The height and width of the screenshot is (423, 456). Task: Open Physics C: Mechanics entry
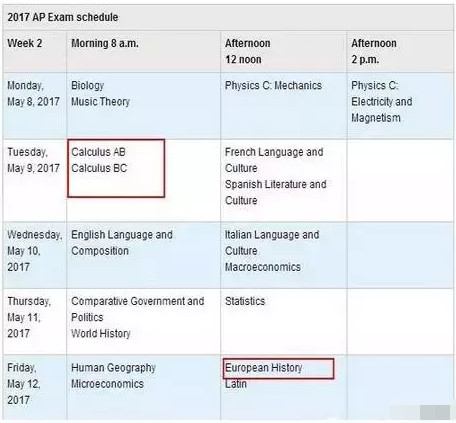click(273, 85)
